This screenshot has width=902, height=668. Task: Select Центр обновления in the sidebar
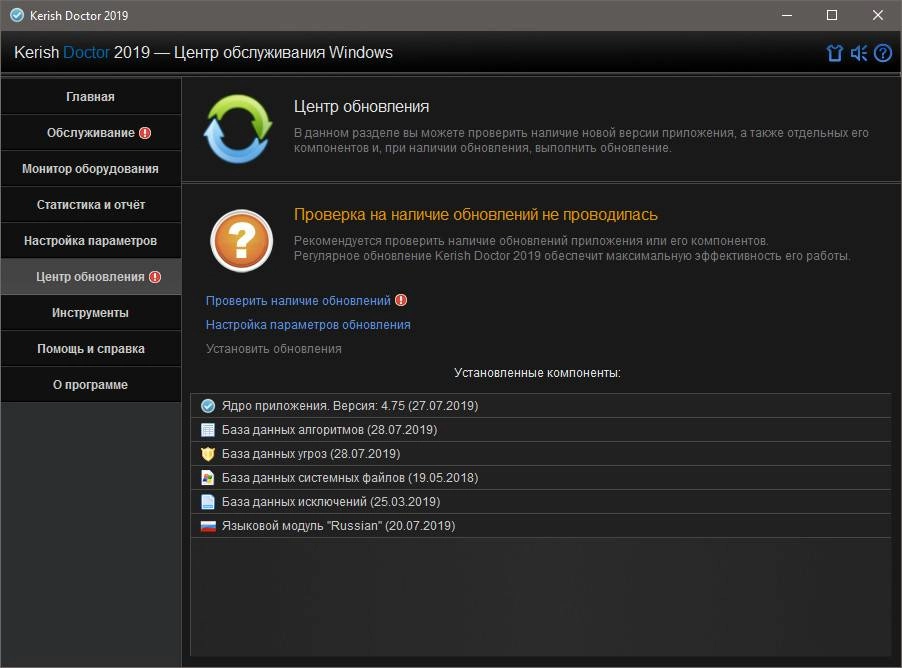91,277
